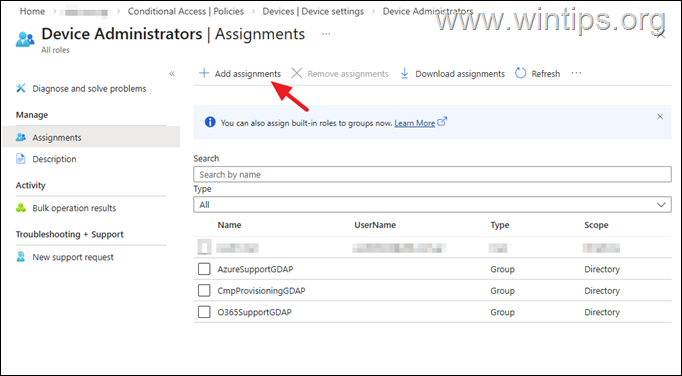Screen dimensions: 682x376
Task: Click Group type in CmpProvisioningGDAP row
Action: tap(502, 291)
